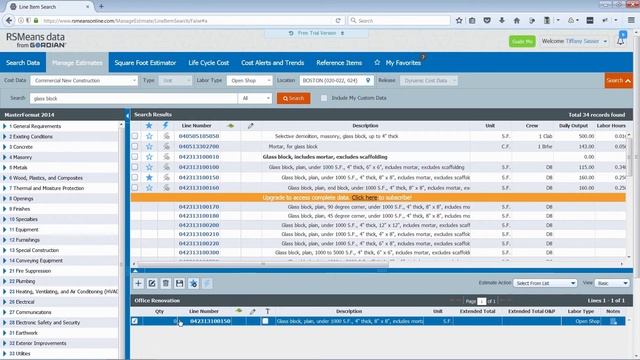The width and height of the screenshot is (640, 360).
Task: Click the 'Click here' subscribe link
Action: (364, 198)
